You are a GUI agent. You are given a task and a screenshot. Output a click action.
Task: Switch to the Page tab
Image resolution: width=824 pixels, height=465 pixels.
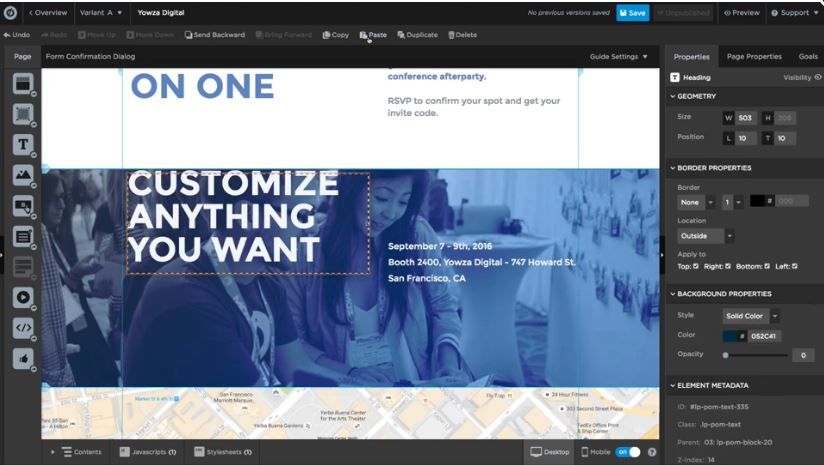click(x=23, y=56)
